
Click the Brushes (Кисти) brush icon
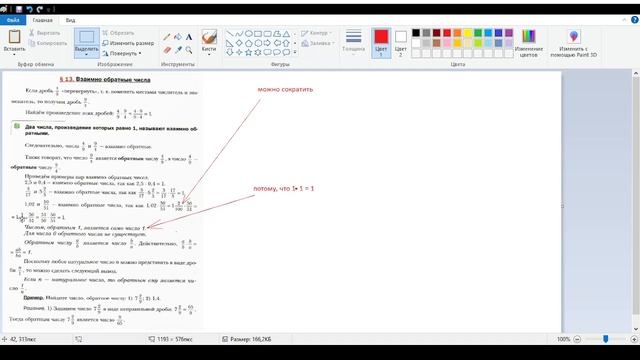tap(209, 37)
